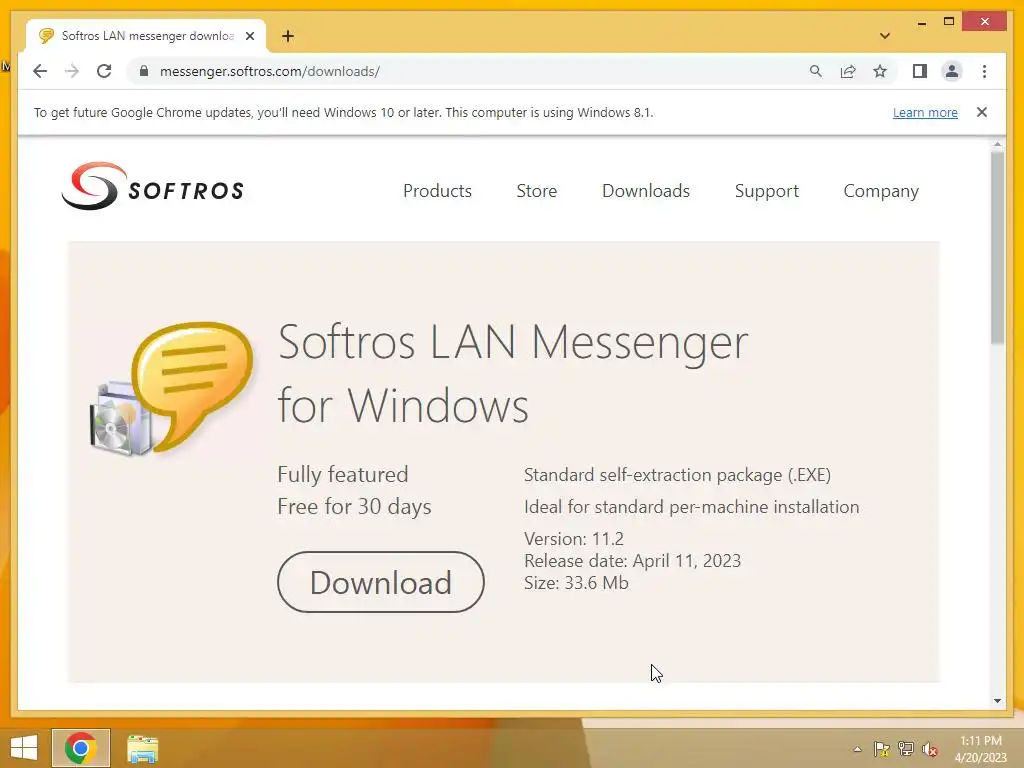Click the 'Size: 33.6 Mb' text

[576, 583]
